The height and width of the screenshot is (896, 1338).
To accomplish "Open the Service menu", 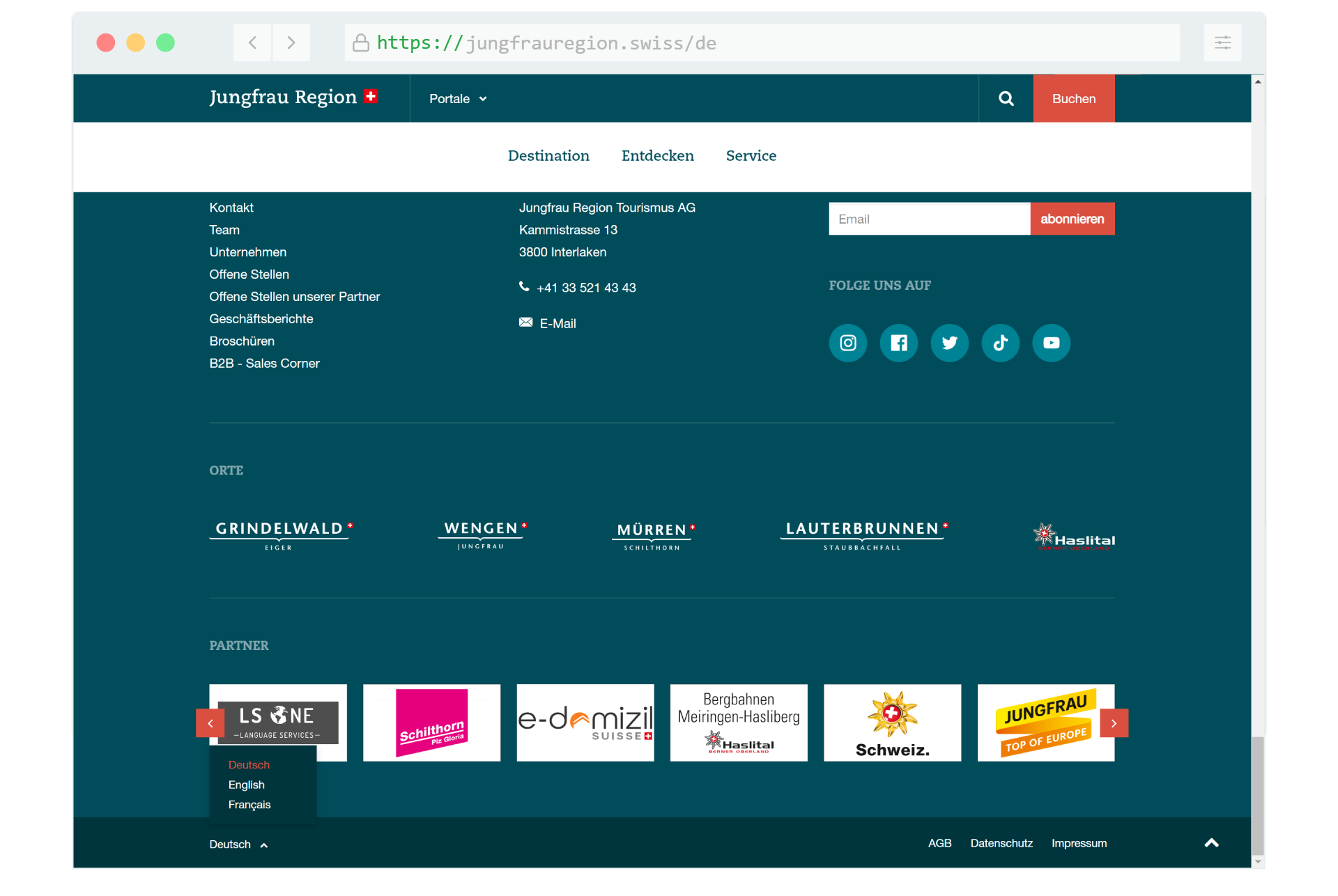I will click(x=751, y=156).
